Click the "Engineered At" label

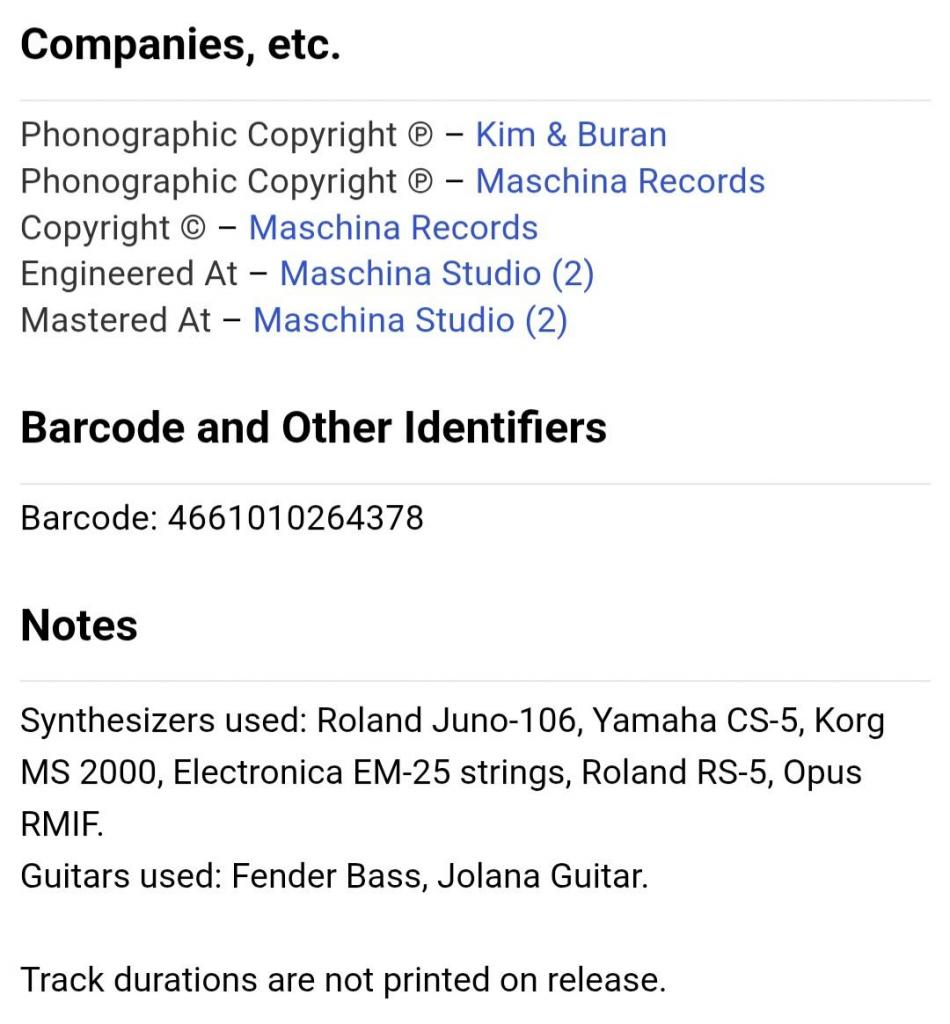pos(129,274)
